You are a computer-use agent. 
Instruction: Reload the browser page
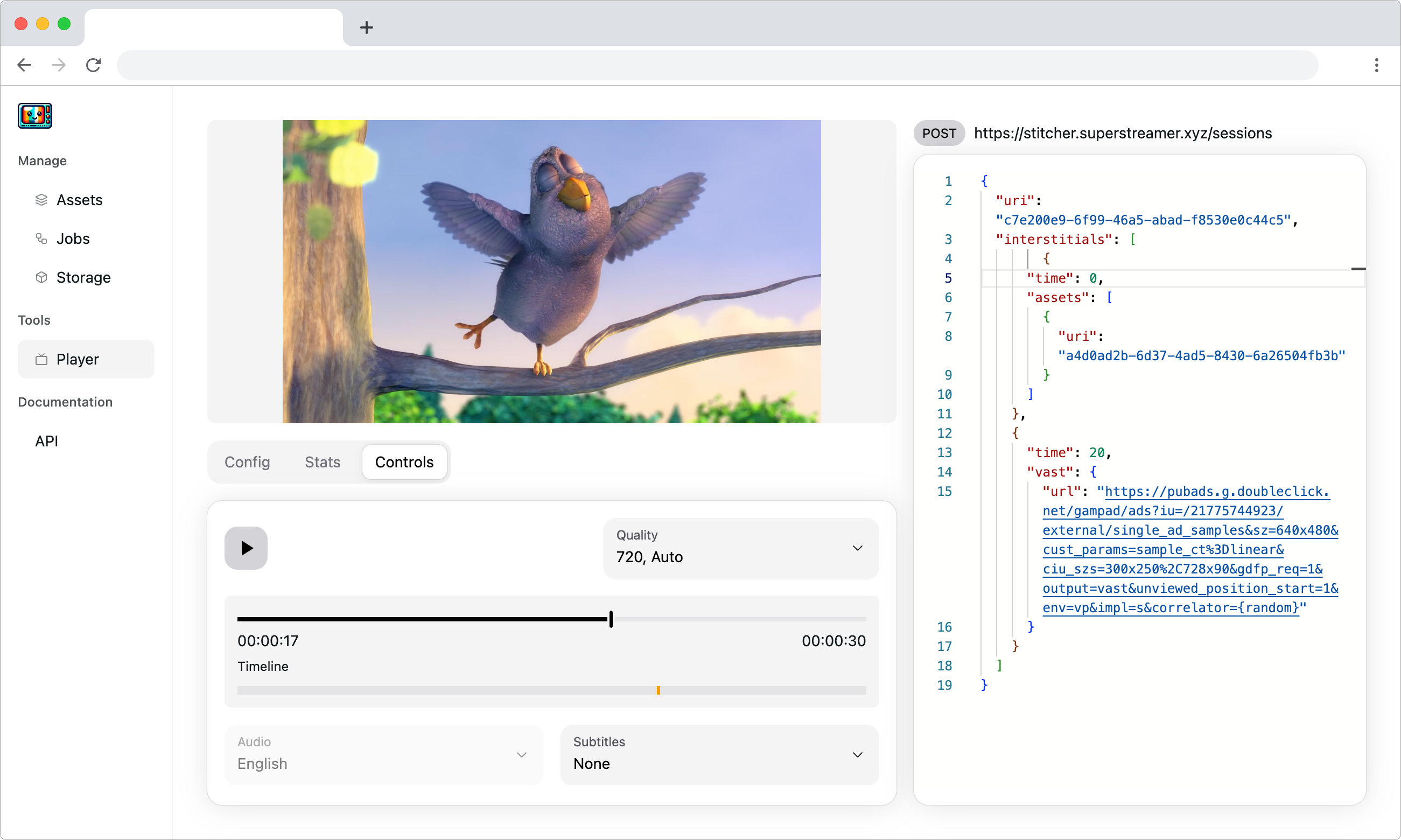coord(93,65)
